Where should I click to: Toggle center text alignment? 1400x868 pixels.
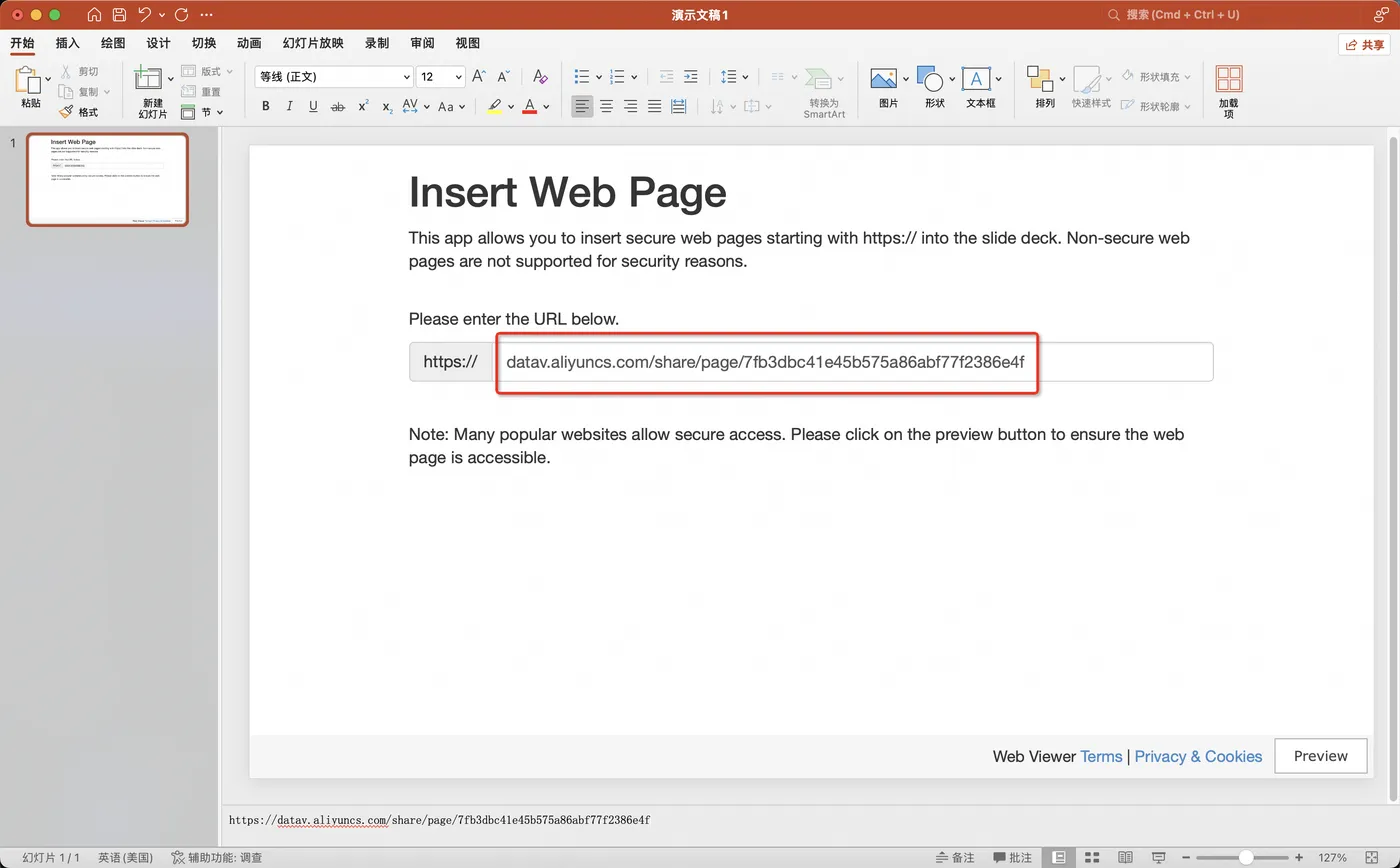click(x=606, y=106)
